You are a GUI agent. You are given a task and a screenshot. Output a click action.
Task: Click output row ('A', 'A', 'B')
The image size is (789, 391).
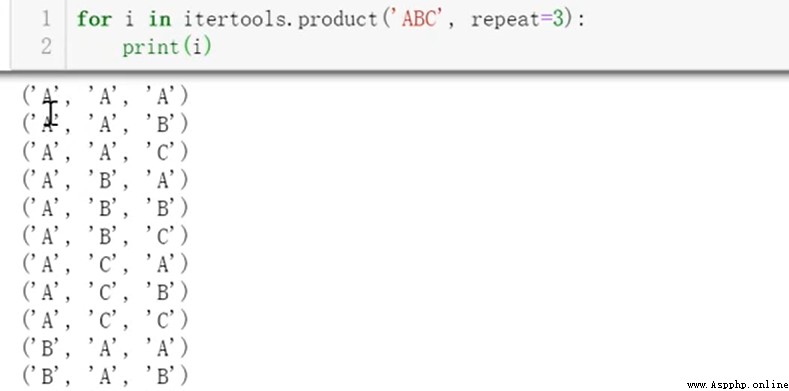[x=105, y=123]
